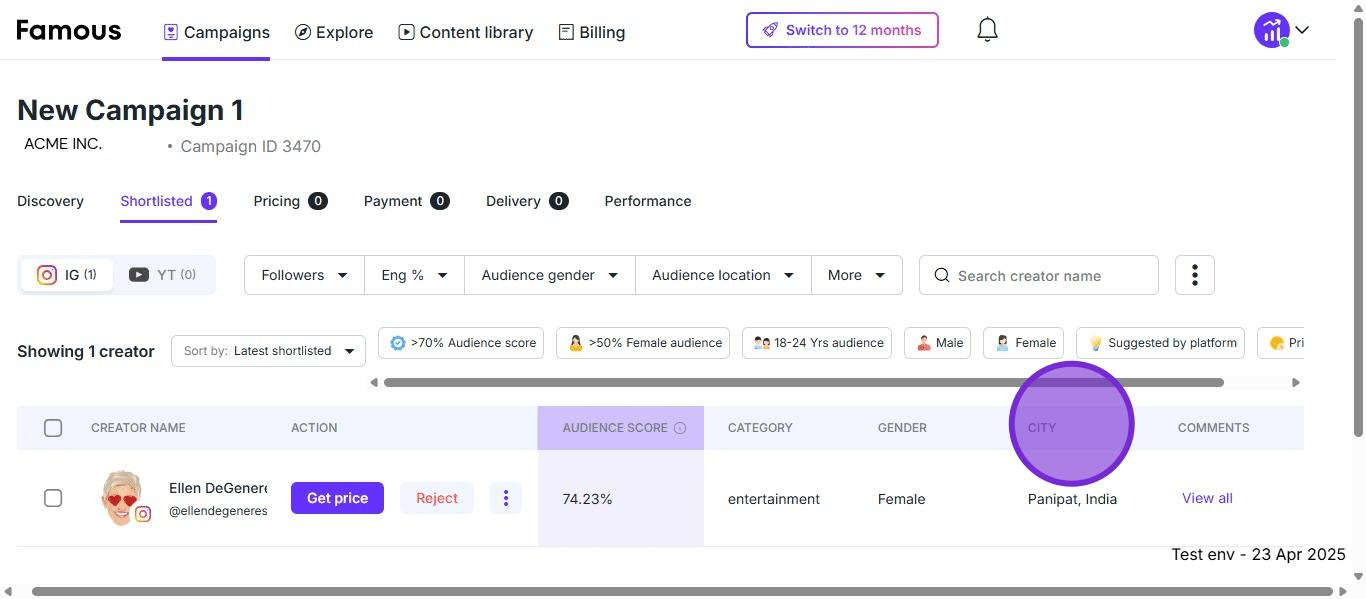Open Ellen DeGeneres row three-dot menu
Screen dimensions: 1366x599
click(x=506, y=498)
